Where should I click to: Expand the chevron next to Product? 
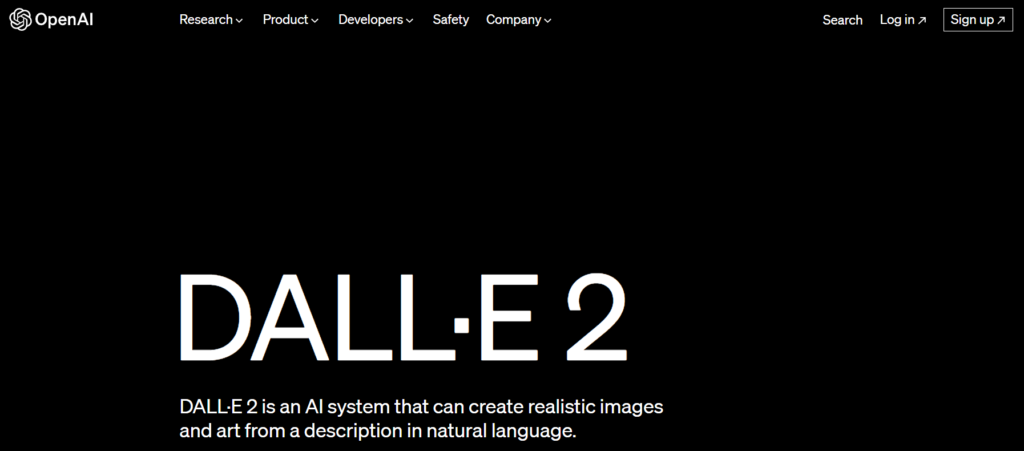pyautogui.click(x=315, y=21)
